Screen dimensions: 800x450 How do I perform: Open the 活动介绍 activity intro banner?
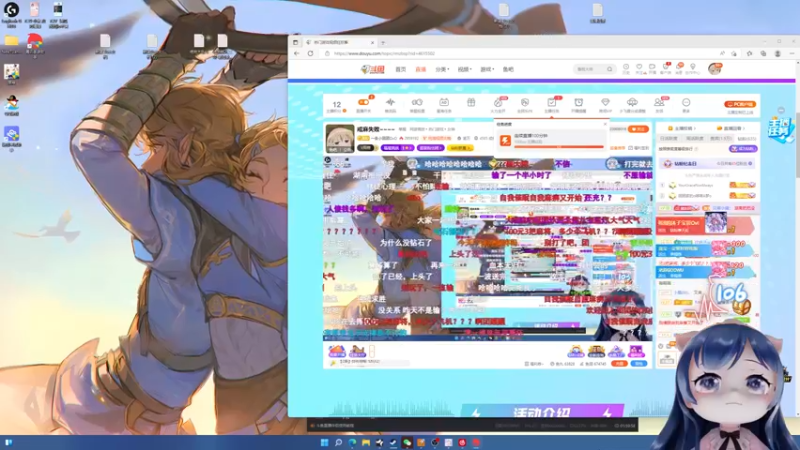[x=542, y=412]
